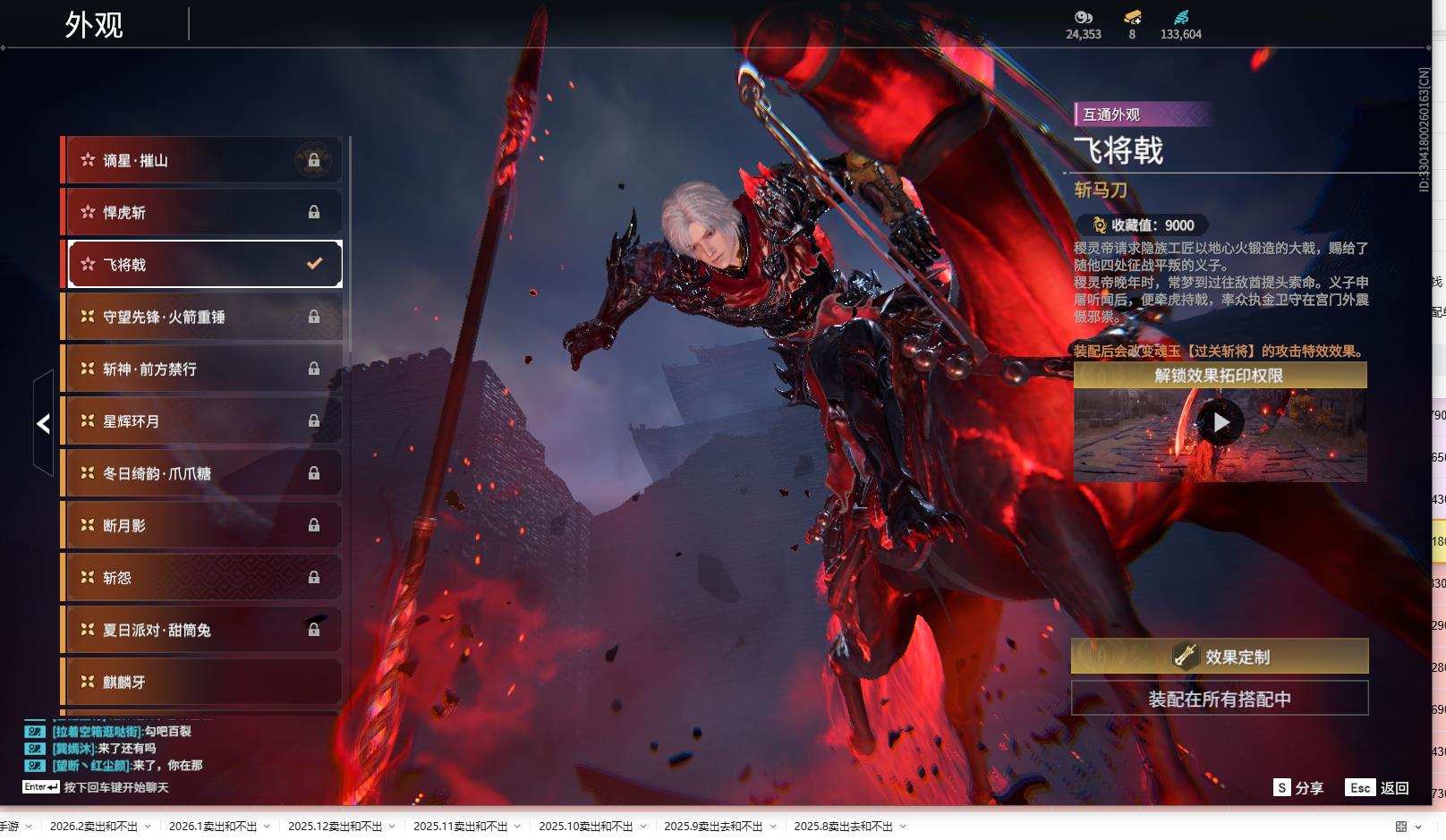The height and width of the screenshot is (840, 1446).
Task: Click the lock icon on 悍虎斩
Action: pos(314,212)
